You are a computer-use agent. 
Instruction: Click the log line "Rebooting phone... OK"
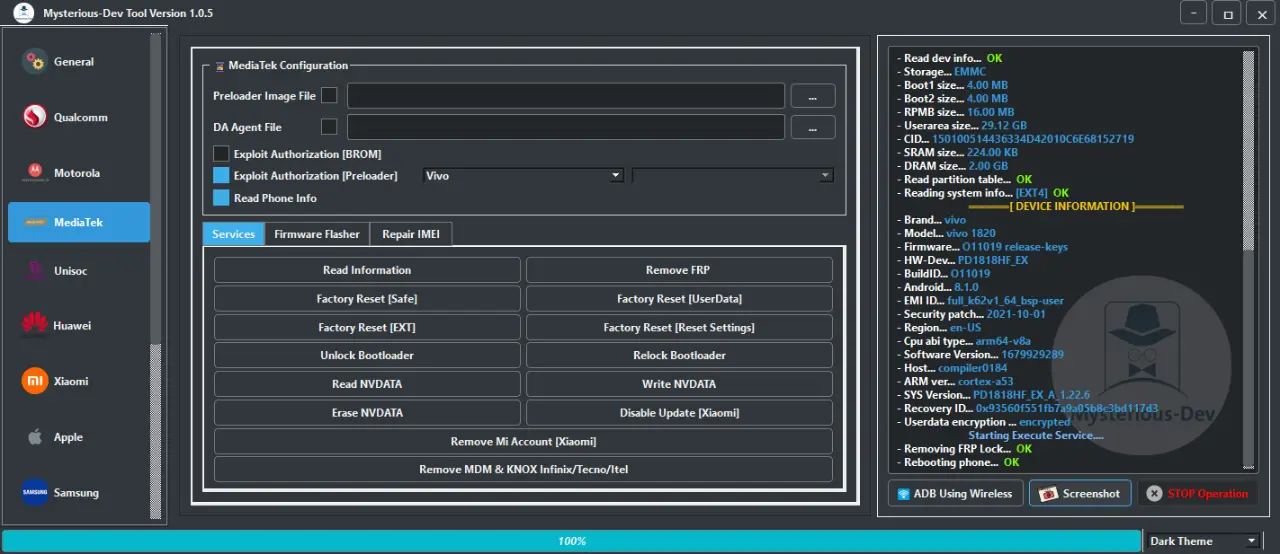tap(958, 463)
